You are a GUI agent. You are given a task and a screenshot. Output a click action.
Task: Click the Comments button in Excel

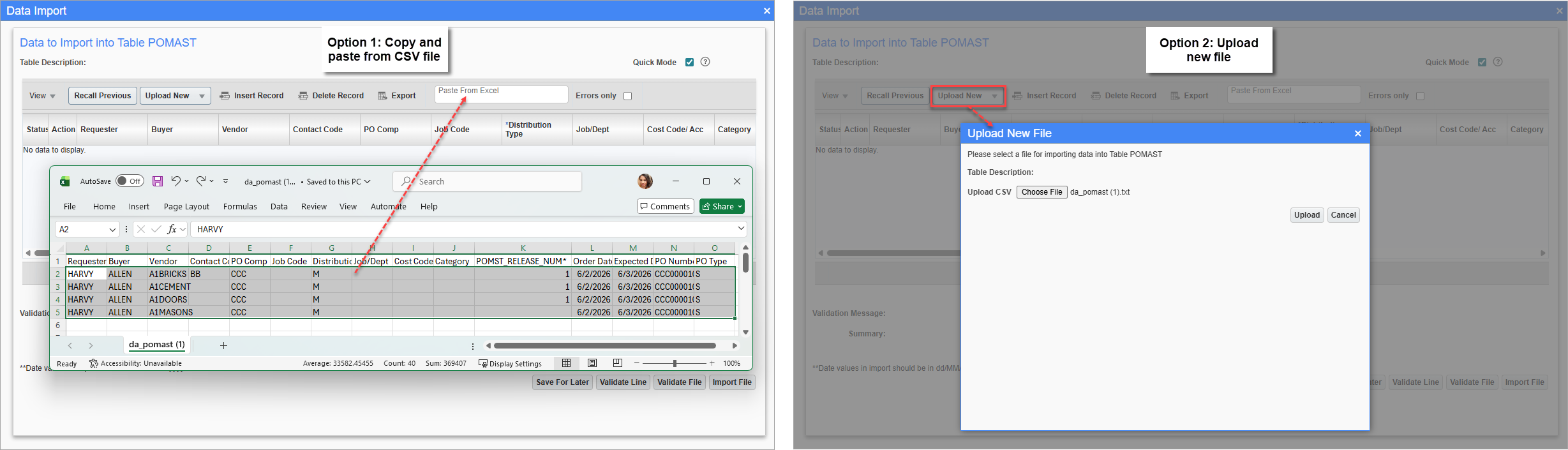(x=666, y=206)
